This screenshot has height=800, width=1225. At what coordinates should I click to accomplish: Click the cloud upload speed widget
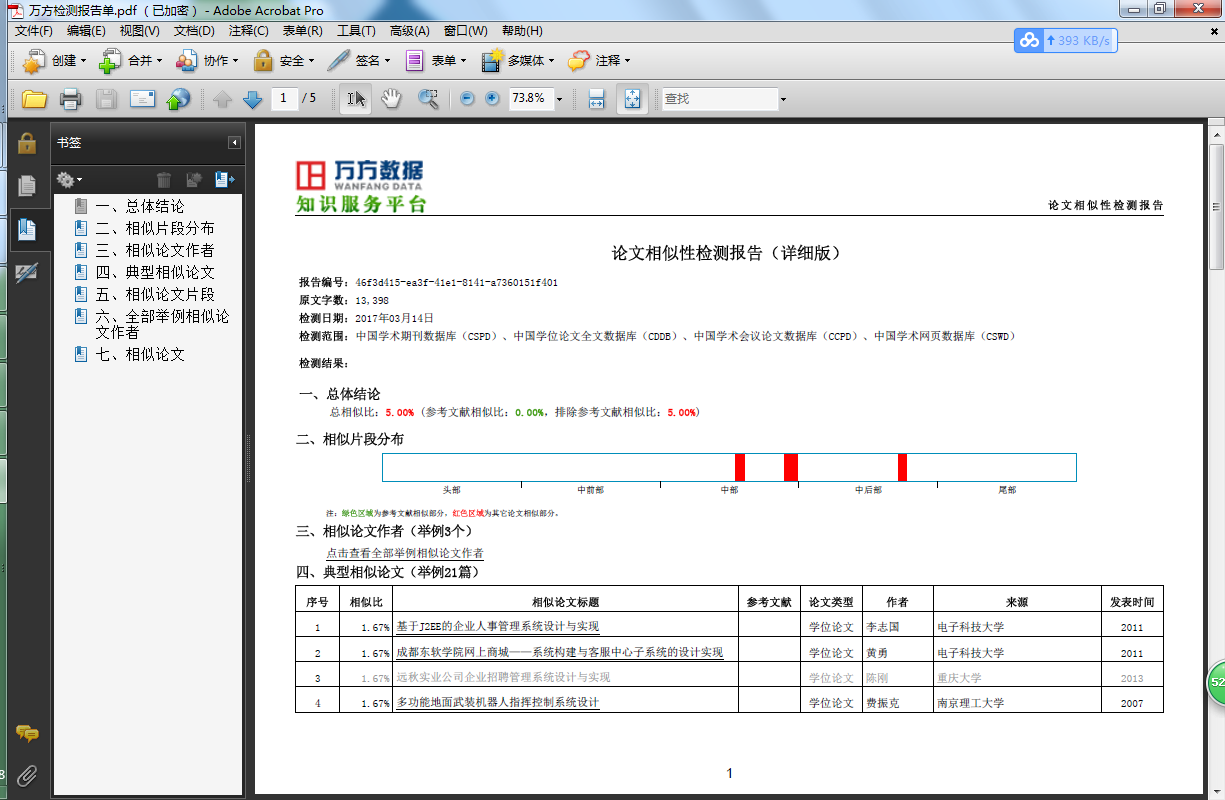1064,41
